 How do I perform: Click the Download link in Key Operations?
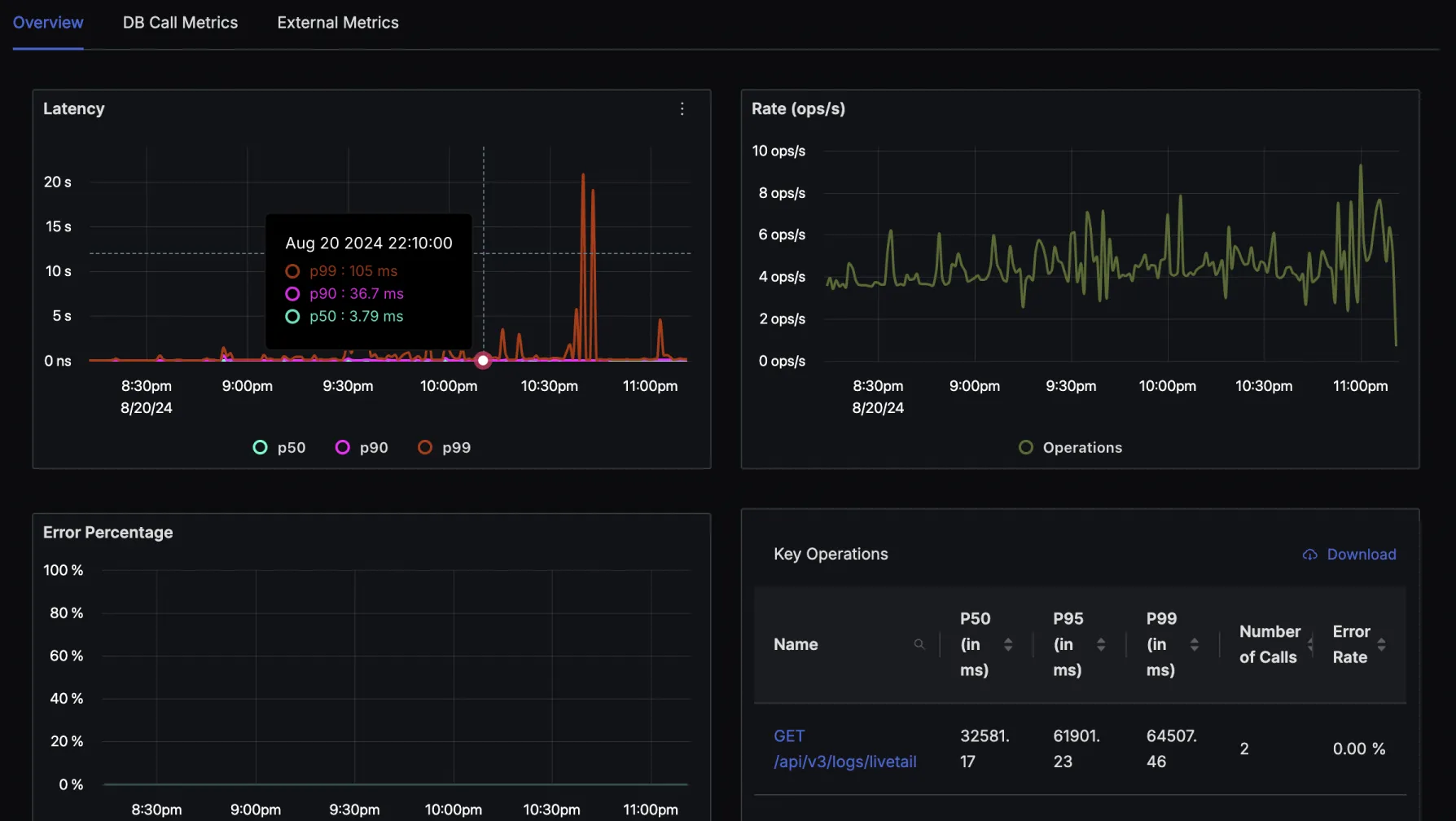(x=1361, y=554)
